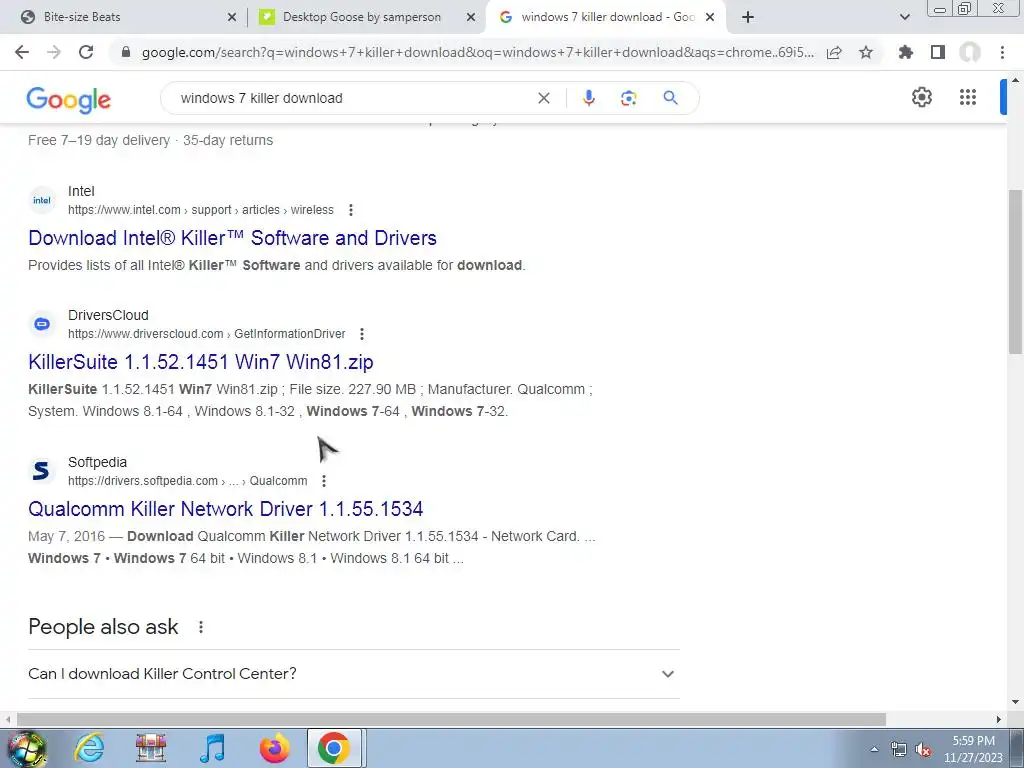This screenshot has height=768, width=1024.
Task: Open Qualcomm Killer Network Driver 1.1.55.1534
Action: [x=226, y=509]
